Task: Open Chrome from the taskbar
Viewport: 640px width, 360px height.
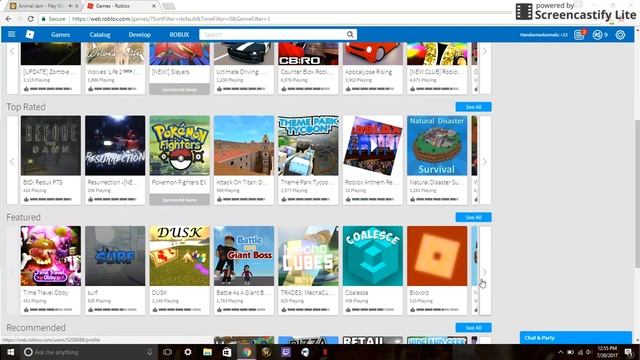Action: [x=247, y=352]
